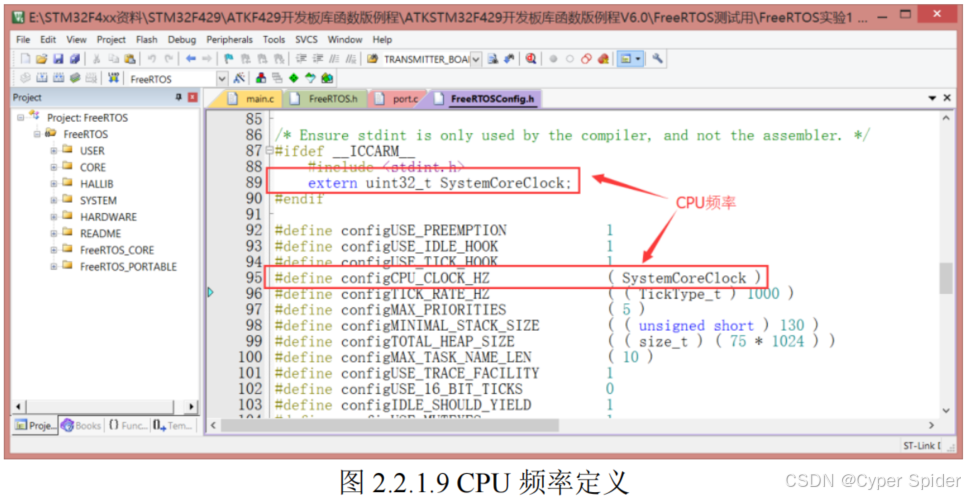Screen dimensions: 965x498
Task: Expand the HARDWARE folder node
Action: pos(54,217)
